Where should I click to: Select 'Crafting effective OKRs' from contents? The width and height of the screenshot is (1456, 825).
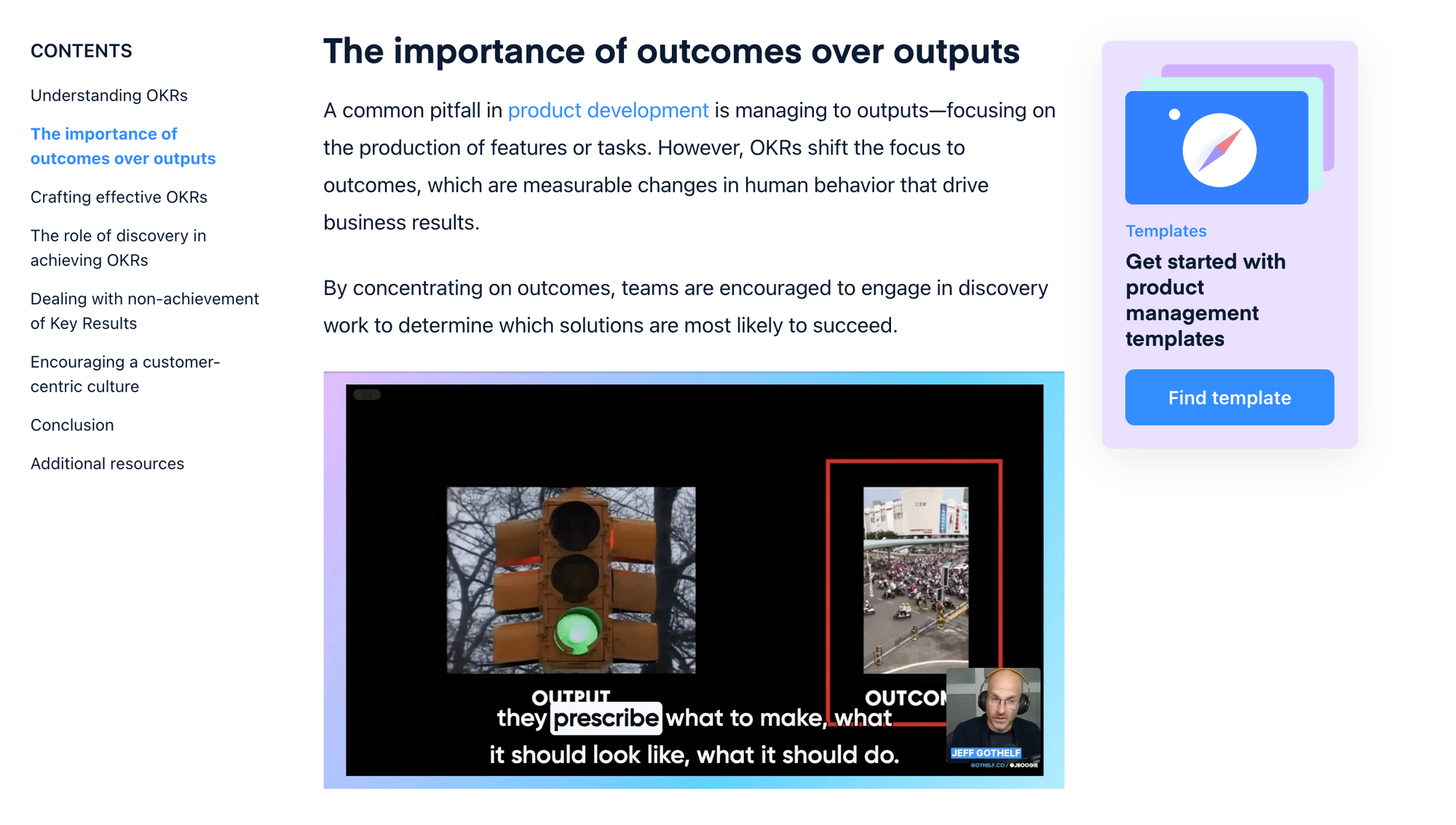coord(119,197)
